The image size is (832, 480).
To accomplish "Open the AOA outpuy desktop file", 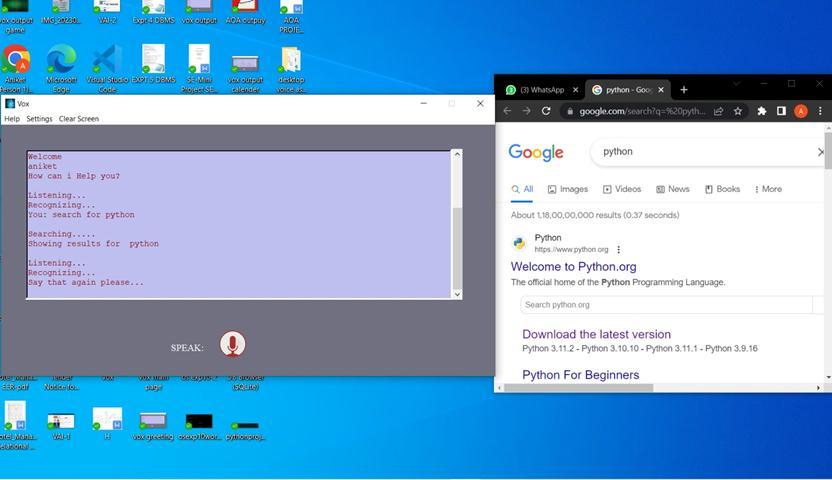I will click(x=245, y=13).
